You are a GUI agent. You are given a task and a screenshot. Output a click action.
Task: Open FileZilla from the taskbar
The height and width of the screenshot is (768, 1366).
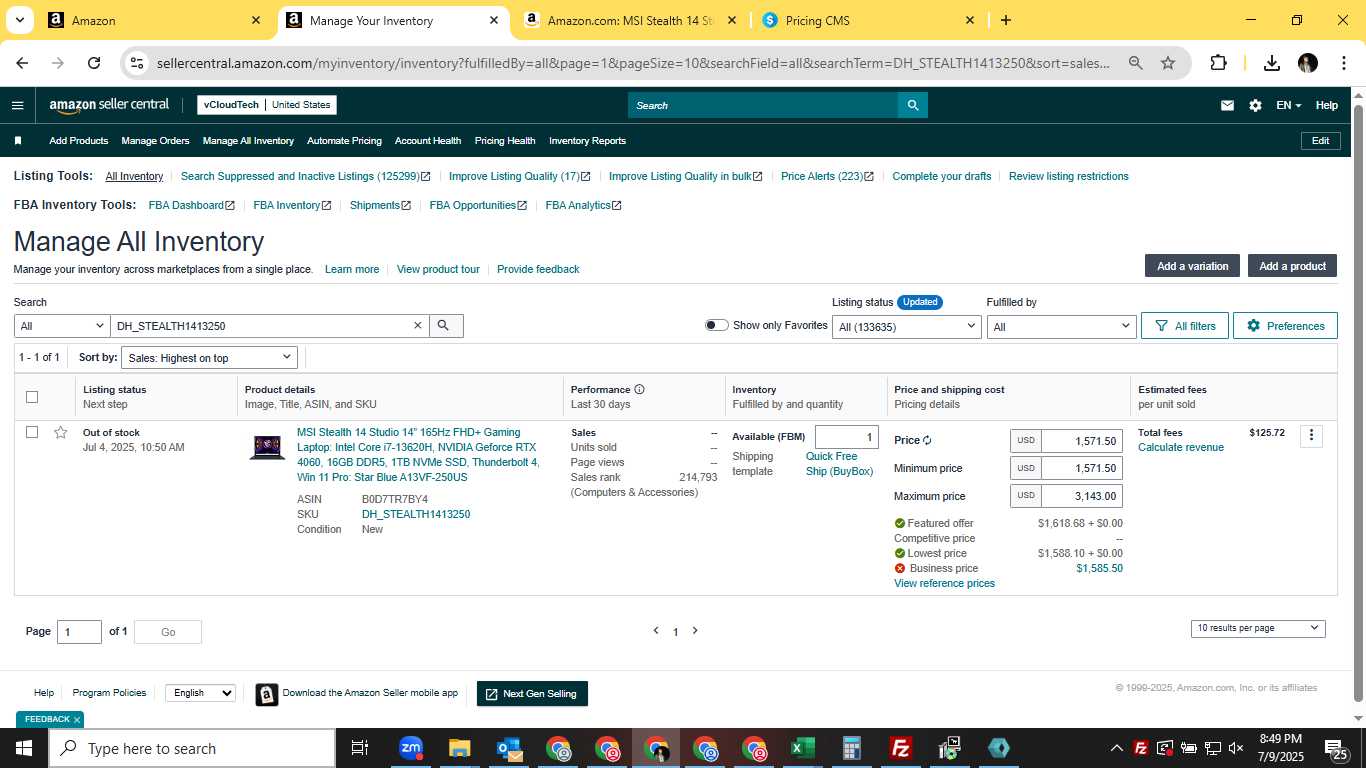coord(900,748)
